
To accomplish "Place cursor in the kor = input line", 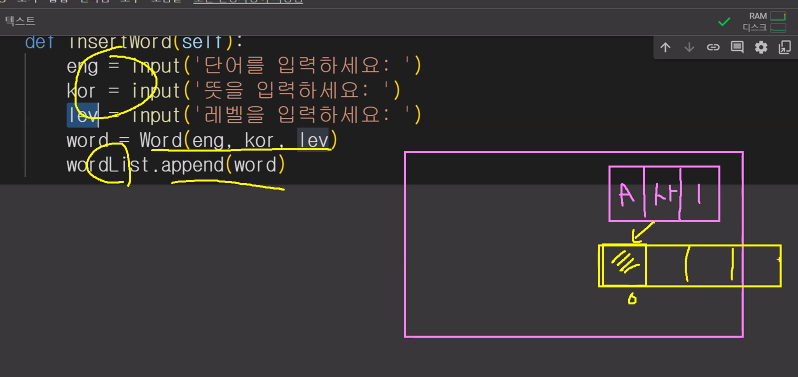I will [234, 91].
